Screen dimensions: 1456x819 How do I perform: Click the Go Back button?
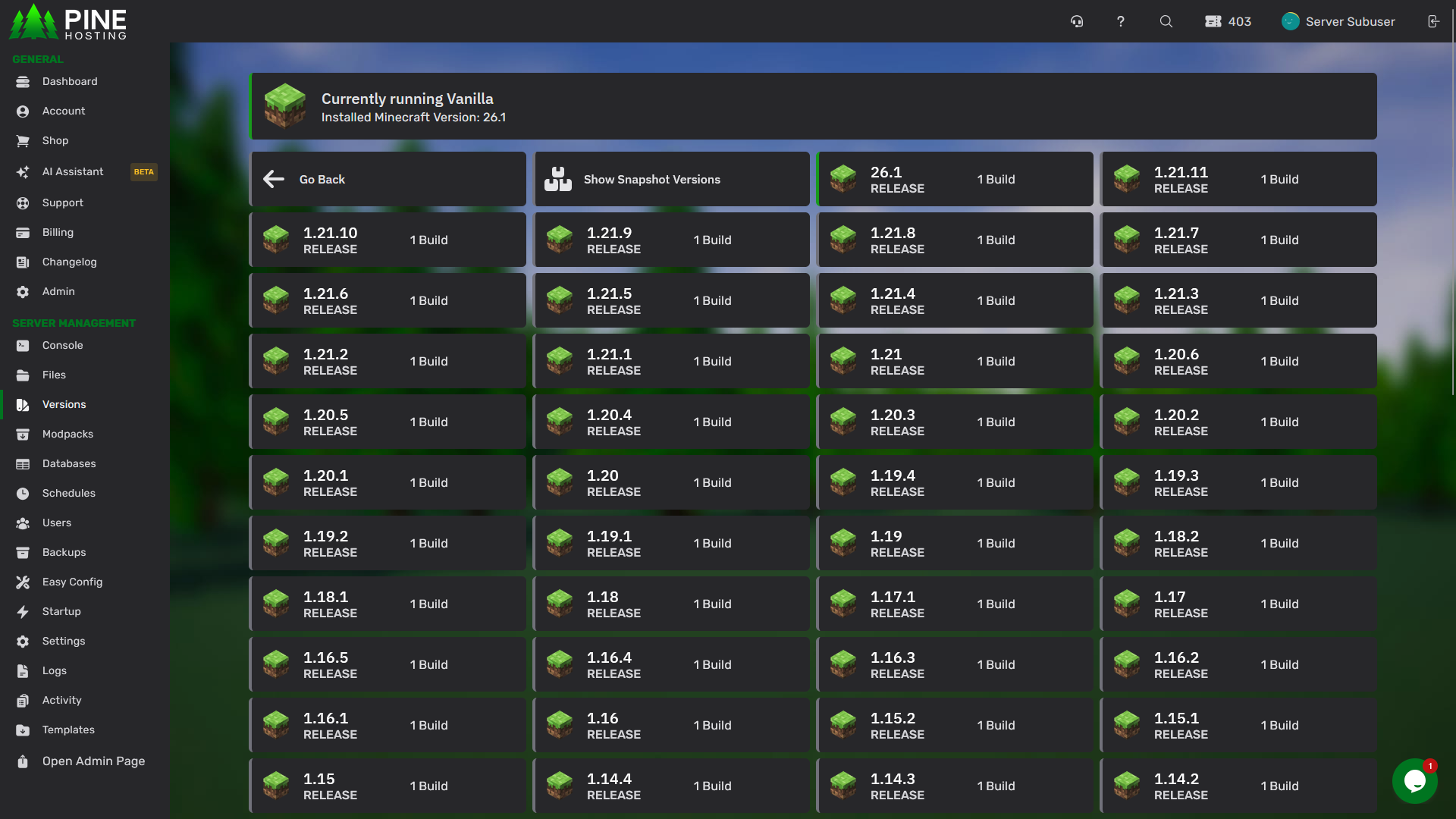[388, 179]
